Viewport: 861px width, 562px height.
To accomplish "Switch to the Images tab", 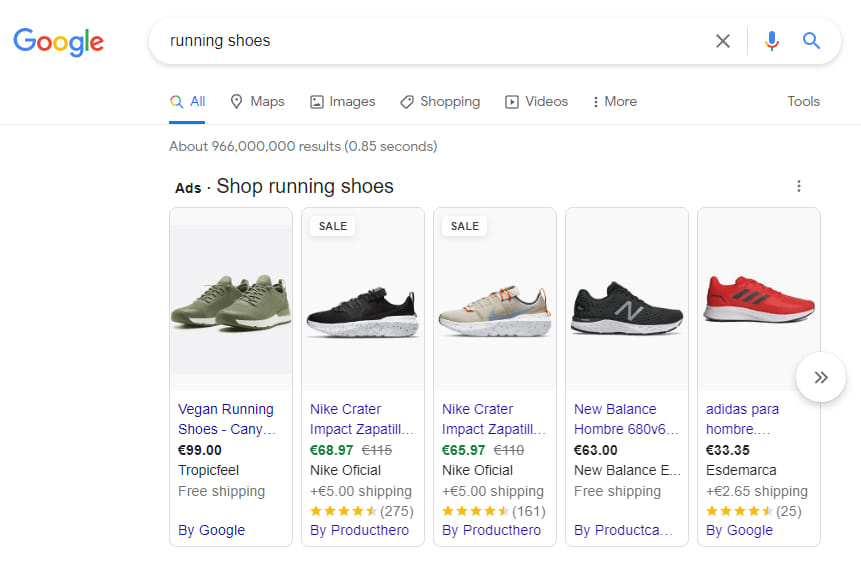I will click(x=343, y=102).
